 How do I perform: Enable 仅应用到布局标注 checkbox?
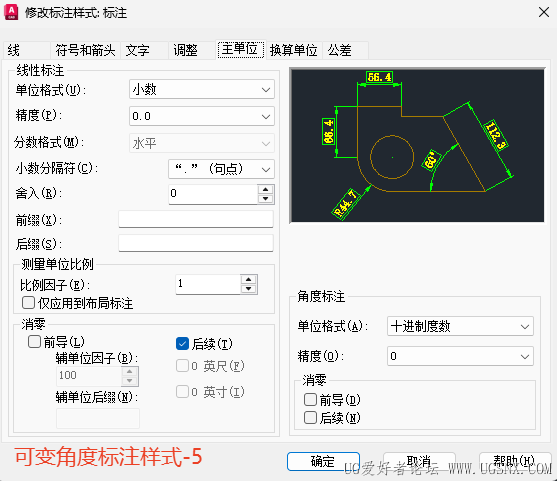tap(28, 303)
